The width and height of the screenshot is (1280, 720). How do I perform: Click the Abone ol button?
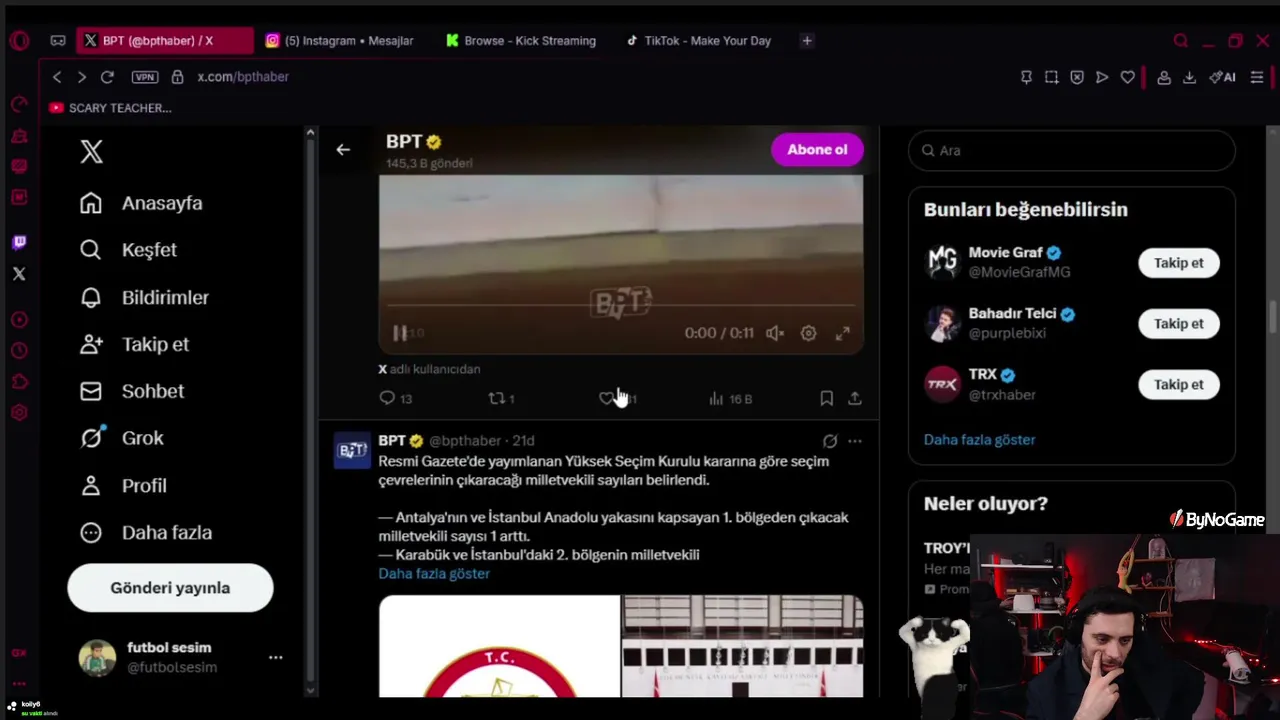point(817,150)
